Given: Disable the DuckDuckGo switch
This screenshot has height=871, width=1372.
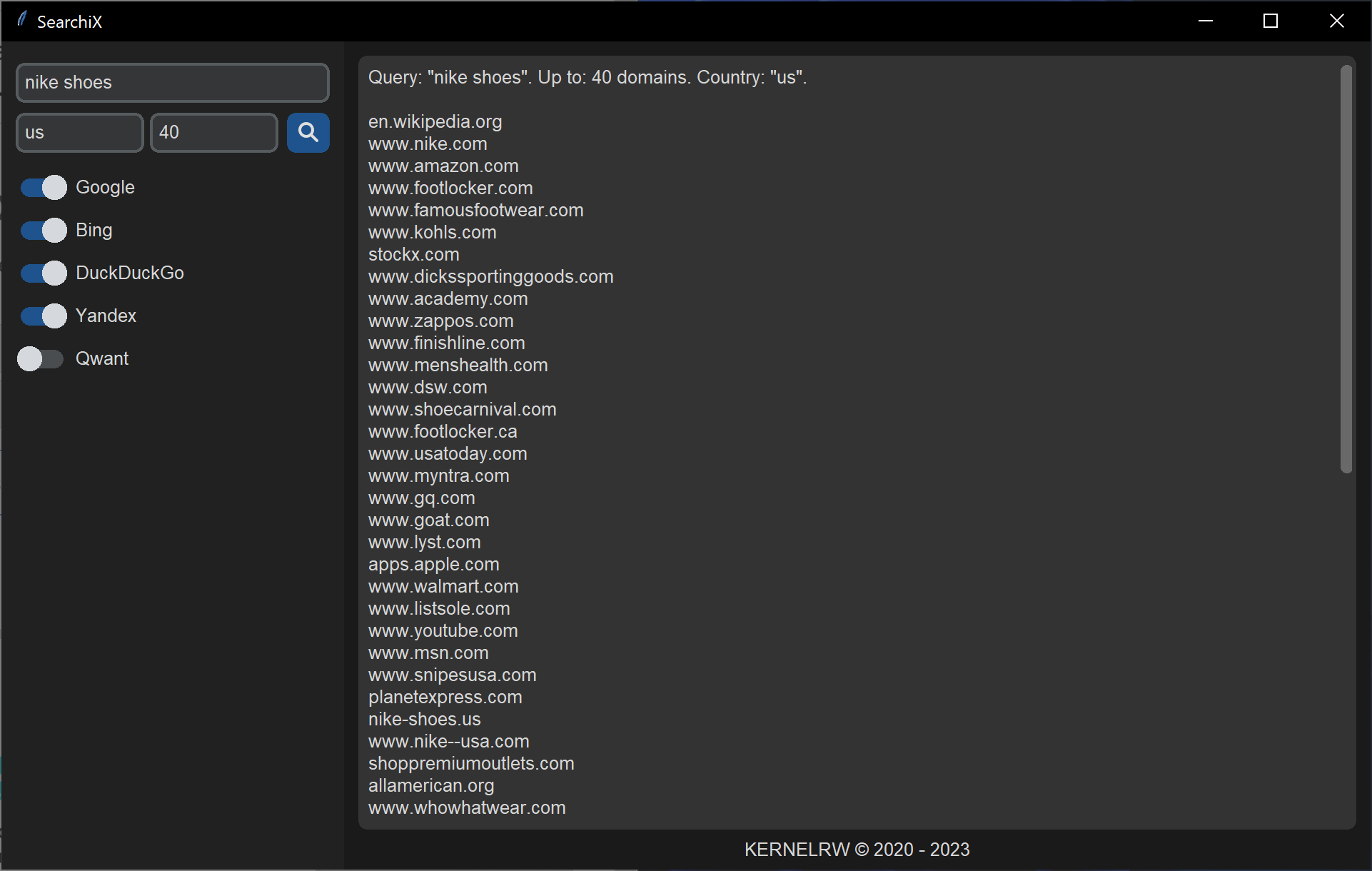Looking at the screenshot, I should click(x=43, y=273).
